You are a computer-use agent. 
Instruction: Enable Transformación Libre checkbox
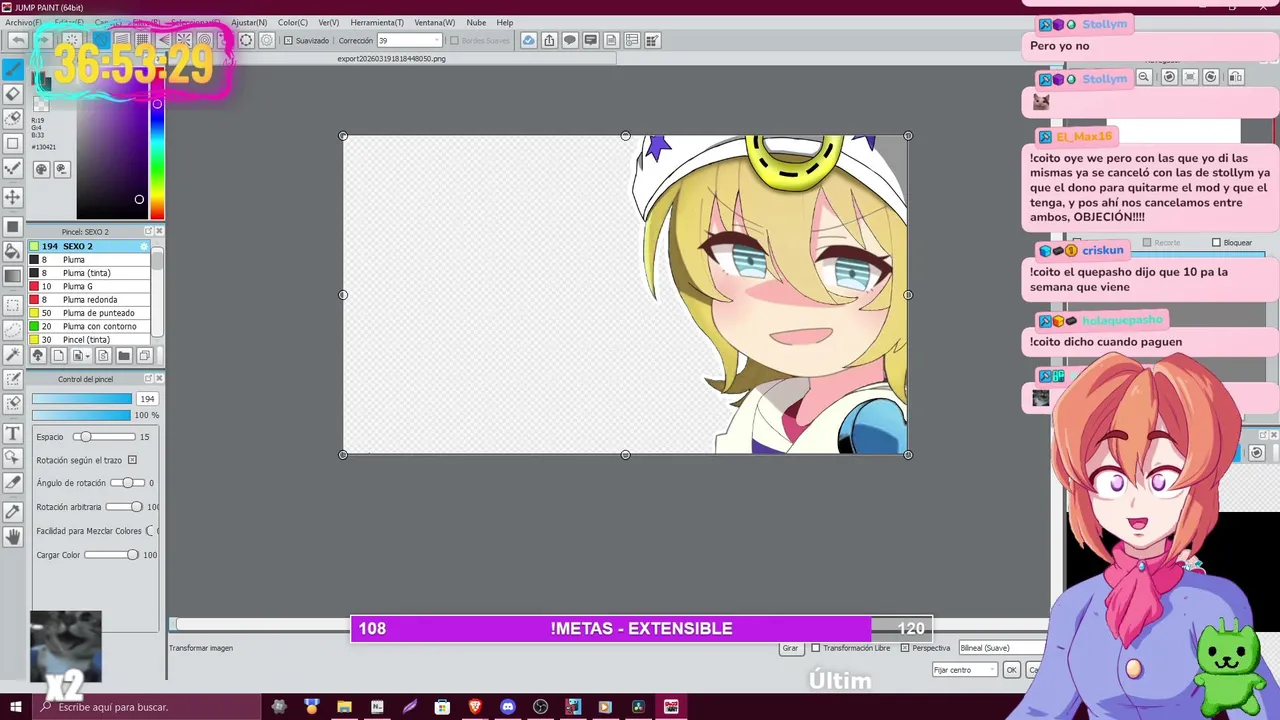click(x=815, y=648)
